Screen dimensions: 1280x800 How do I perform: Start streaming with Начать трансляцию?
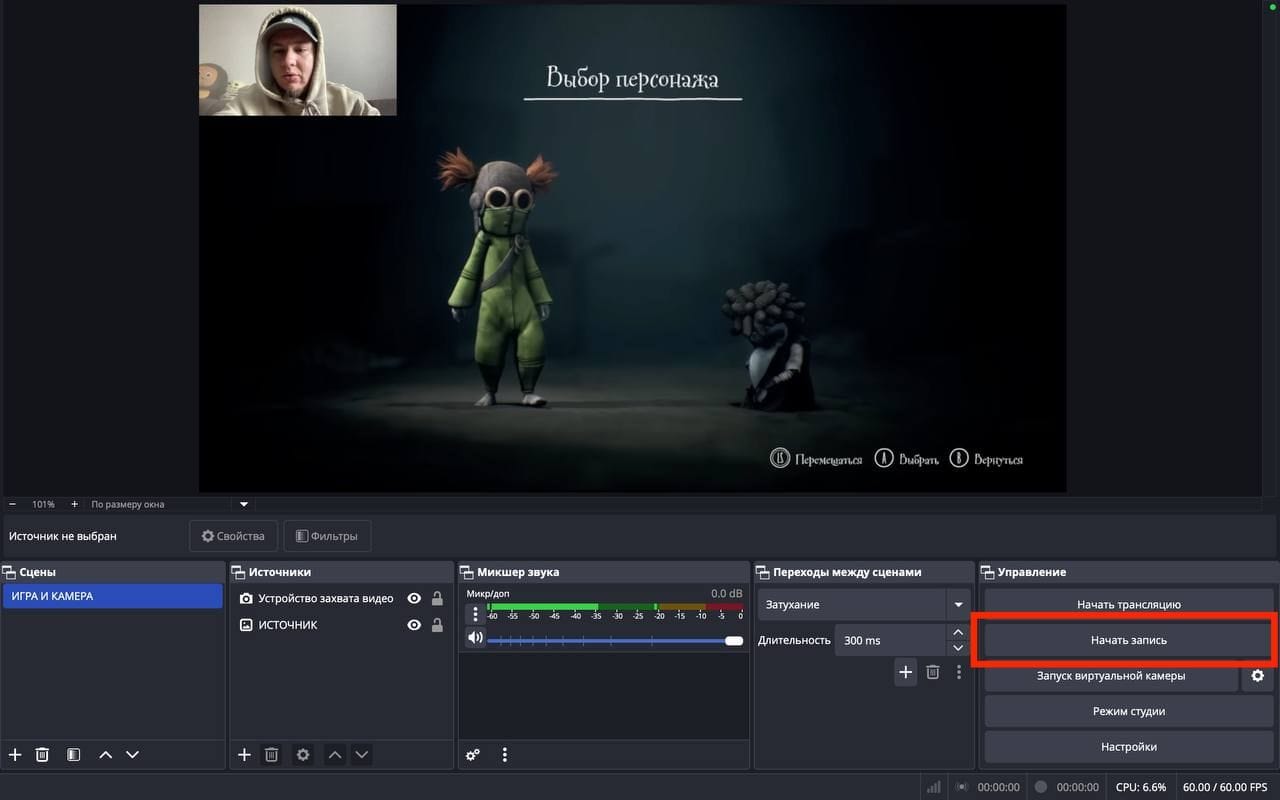point(1127,604)
